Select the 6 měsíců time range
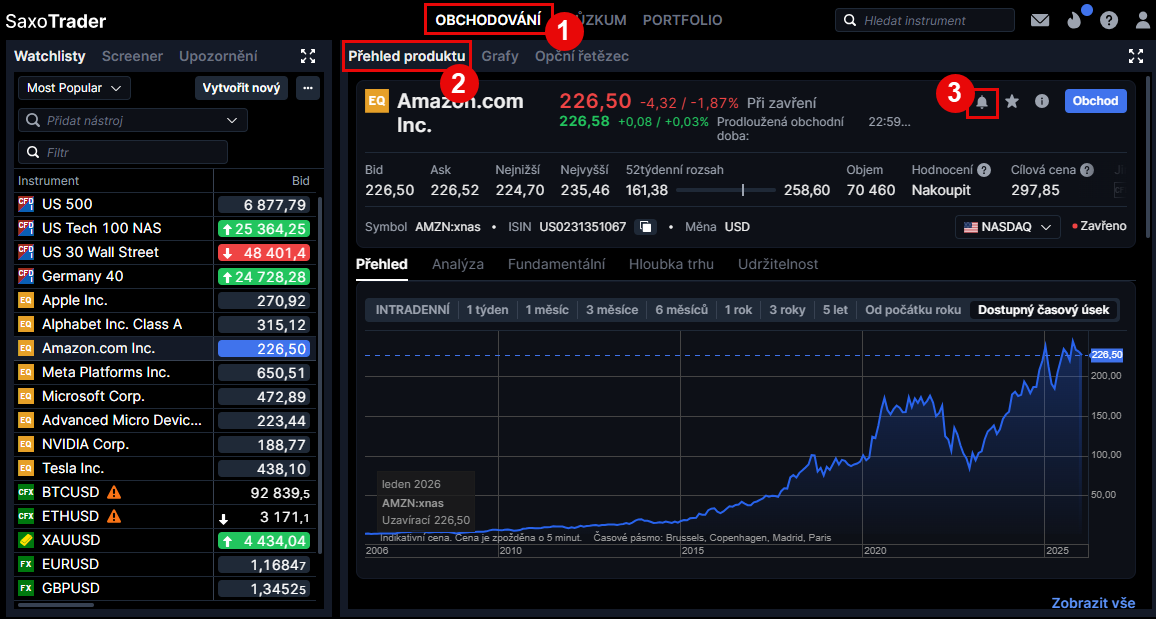 point(681,310)
